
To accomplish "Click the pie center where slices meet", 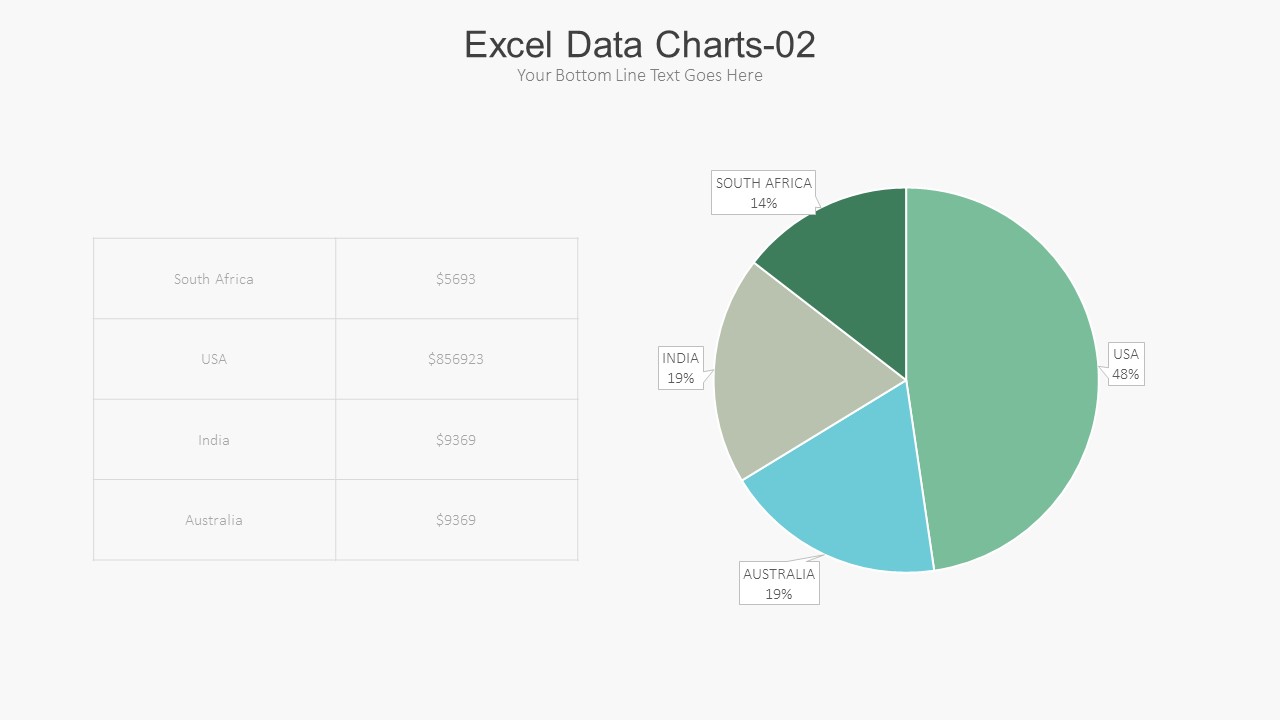I will pos(906,380).
